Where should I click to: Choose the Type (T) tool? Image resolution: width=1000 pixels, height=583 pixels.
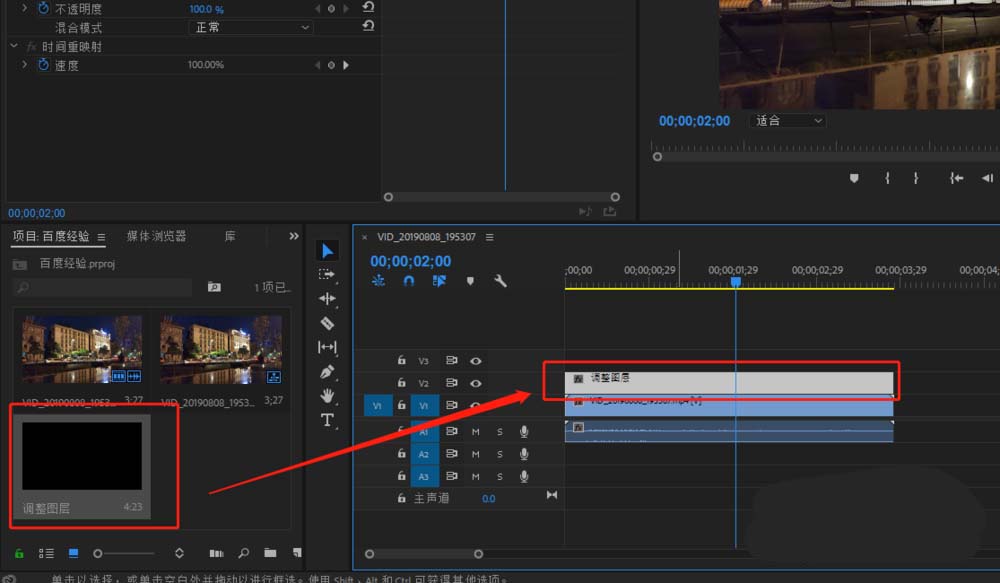click(327, 420)
